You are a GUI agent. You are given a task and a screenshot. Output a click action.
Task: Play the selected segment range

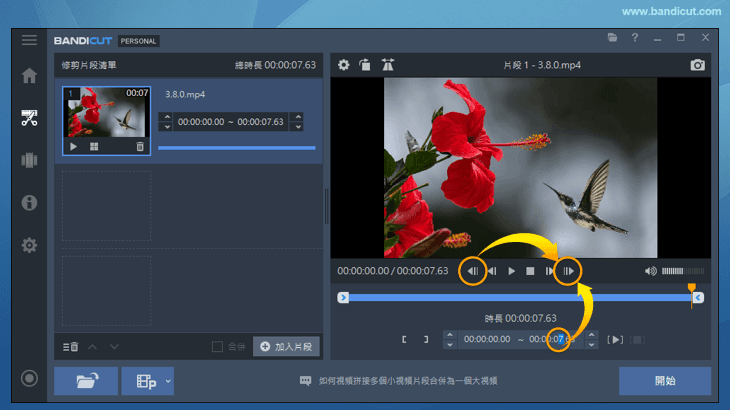[615, 339]
